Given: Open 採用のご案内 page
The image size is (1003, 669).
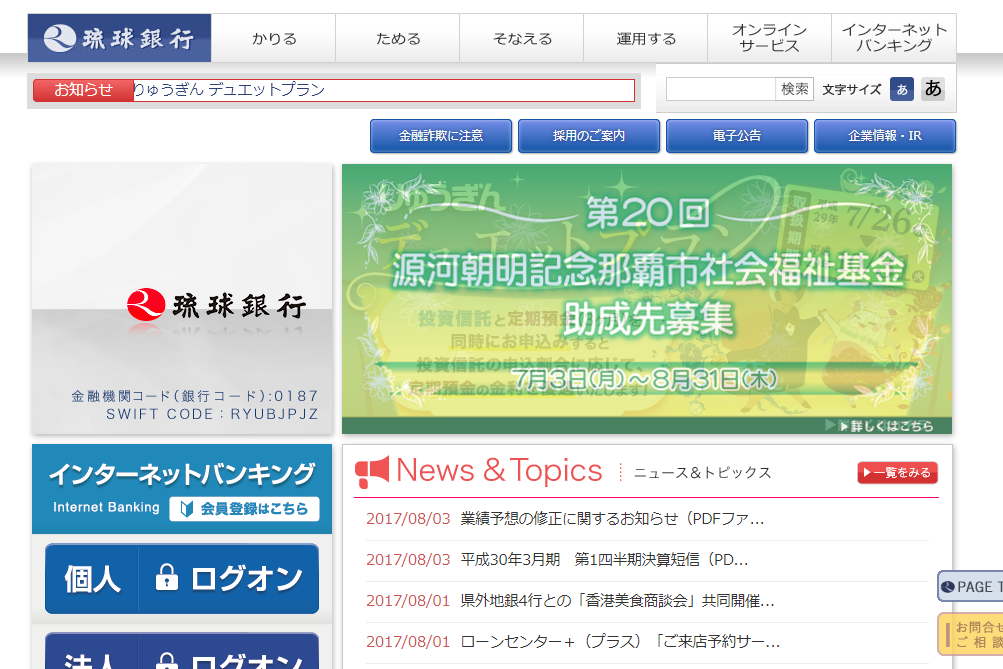Looking at the screenshot, I should 588,136.
